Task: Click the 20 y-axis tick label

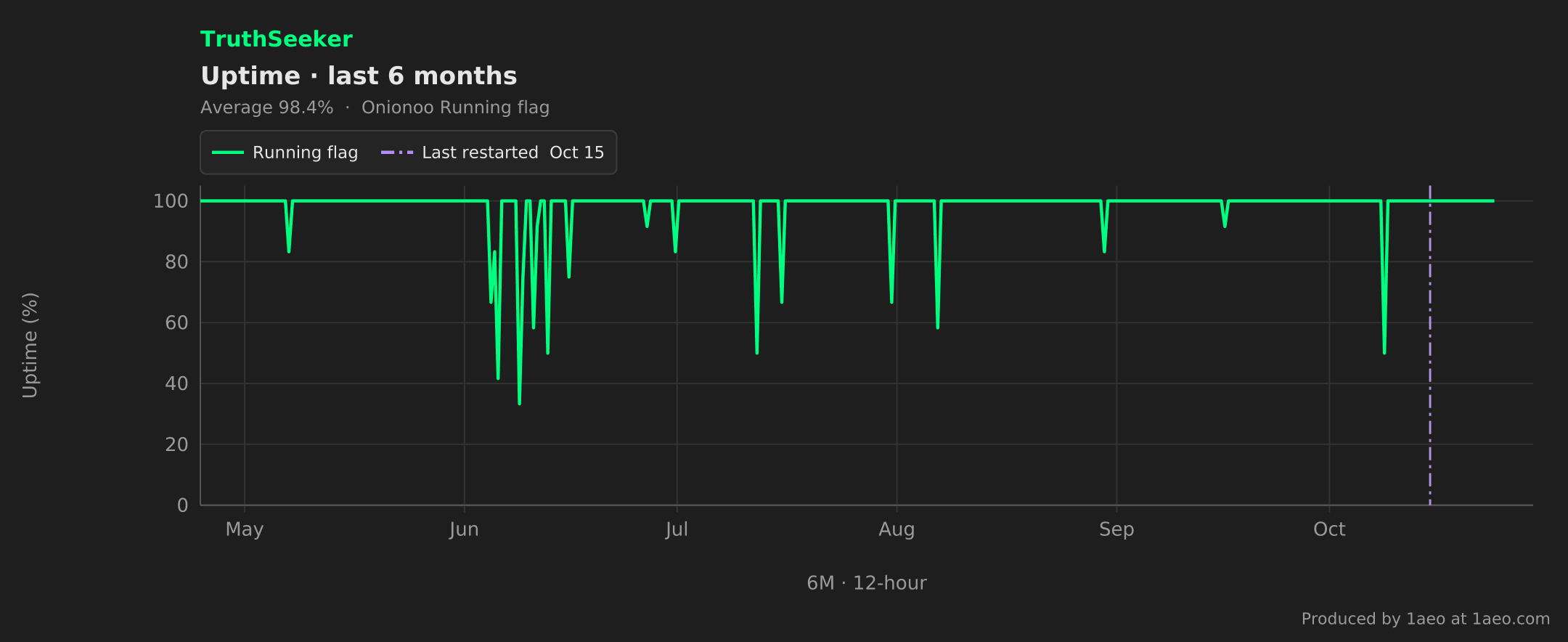Action: click(176, 444)
